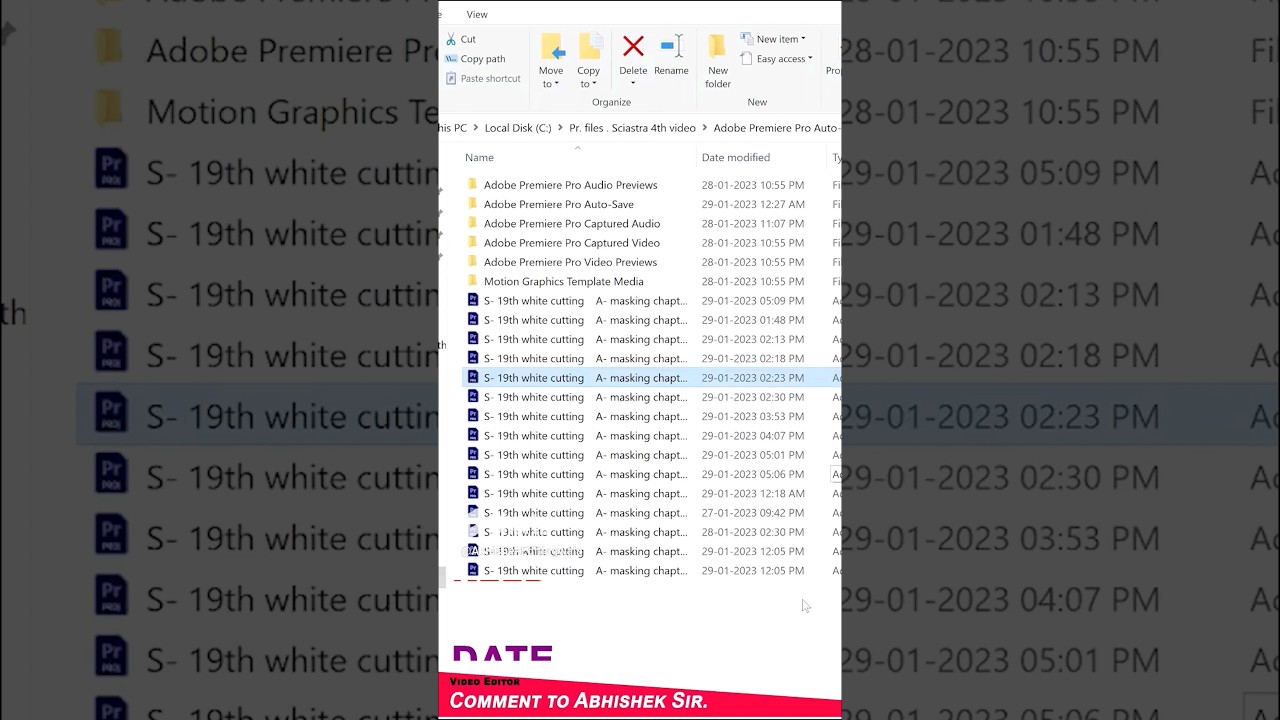Click the Premiere icon of file modified 01:48 PM

473,320
